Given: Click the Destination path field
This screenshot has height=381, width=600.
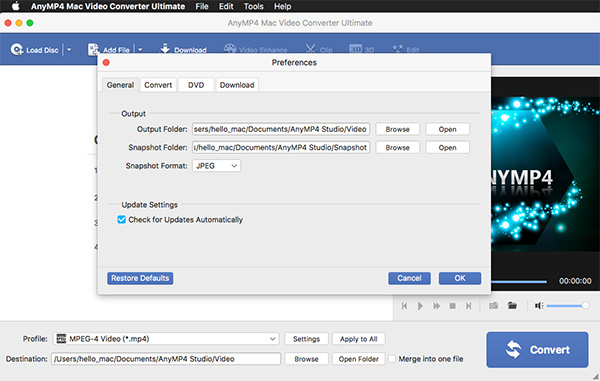Looking at the screenshot, I should click(x=166, y=359).
